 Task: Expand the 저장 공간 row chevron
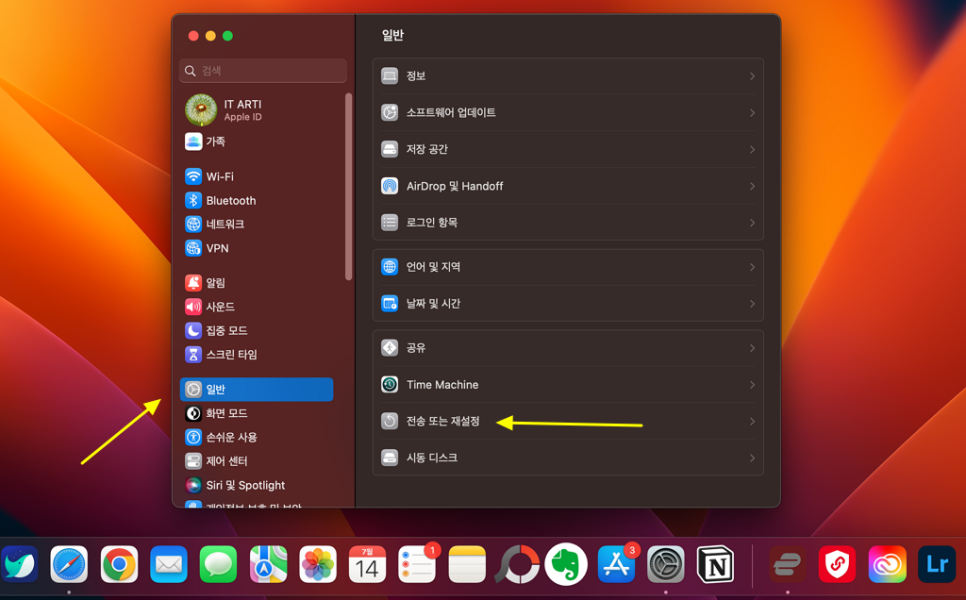(752, 150)
